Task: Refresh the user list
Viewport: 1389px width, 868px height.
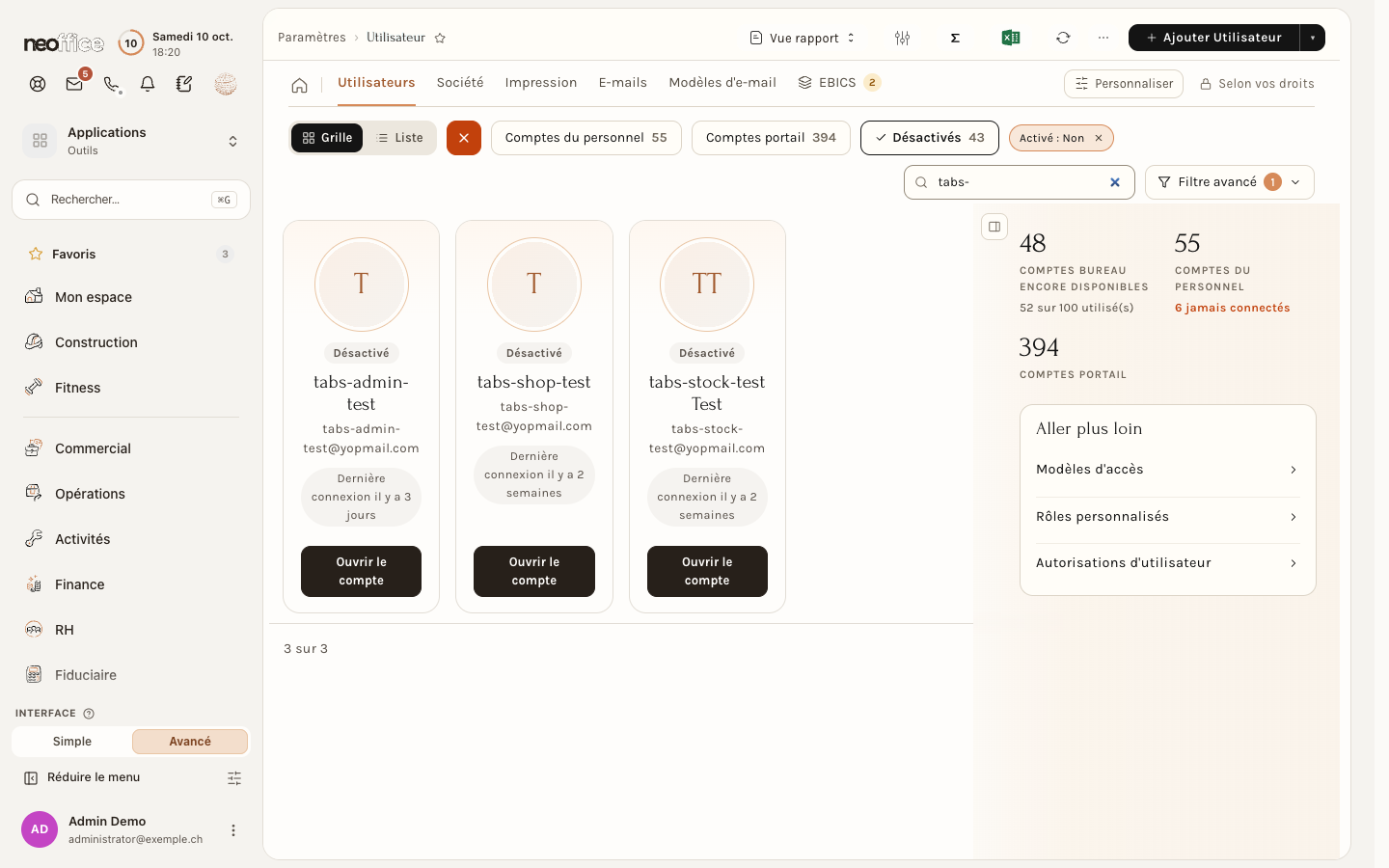Action: pyautogui.click(x=1063, y=38)
